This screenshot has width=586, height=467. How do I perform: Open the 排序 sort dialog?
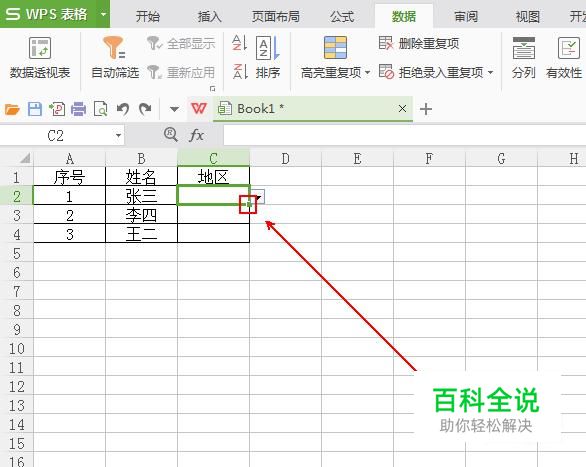[268, 58]
